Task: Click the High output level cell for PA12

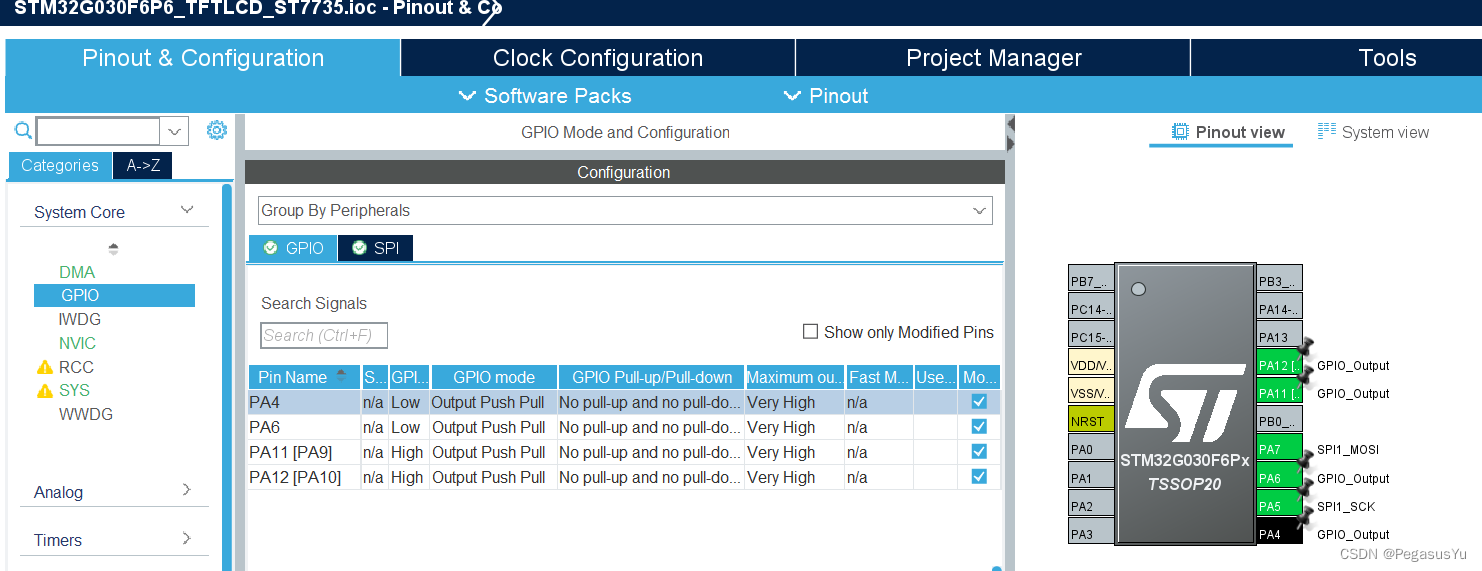Action: (409, 477)
